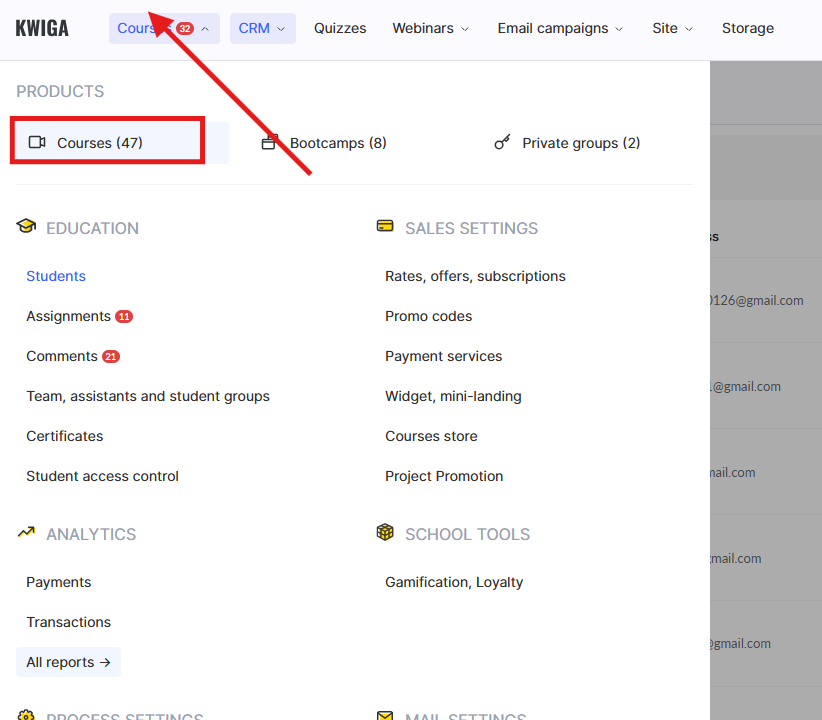Viewport: 822px width, 720px height.
Task: Open Gamification, Loyalty under School Tools
Action: (454, 582)
